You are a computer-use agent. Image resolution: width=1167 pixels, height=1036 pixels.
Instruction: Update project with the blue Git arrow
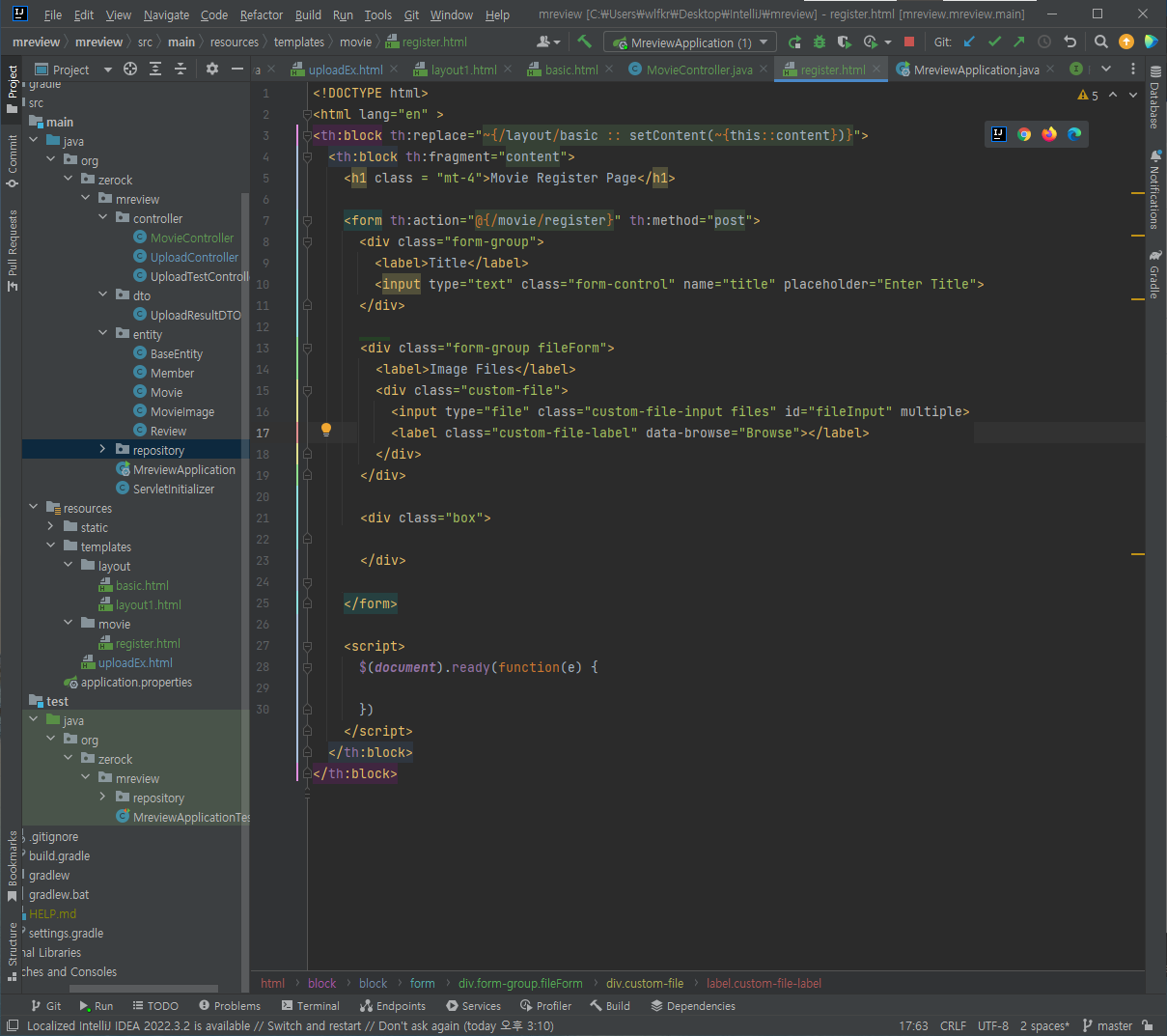[x=970, y=42]
